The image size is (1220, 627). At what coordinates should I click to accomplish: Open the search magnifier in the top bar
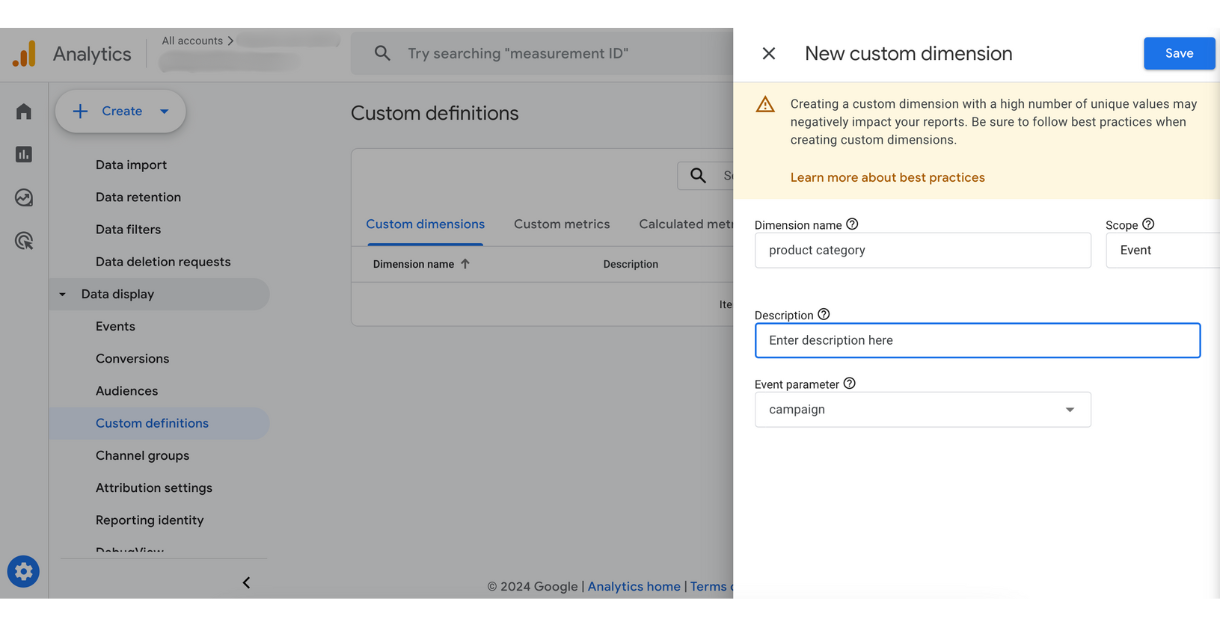coord(382,52)
